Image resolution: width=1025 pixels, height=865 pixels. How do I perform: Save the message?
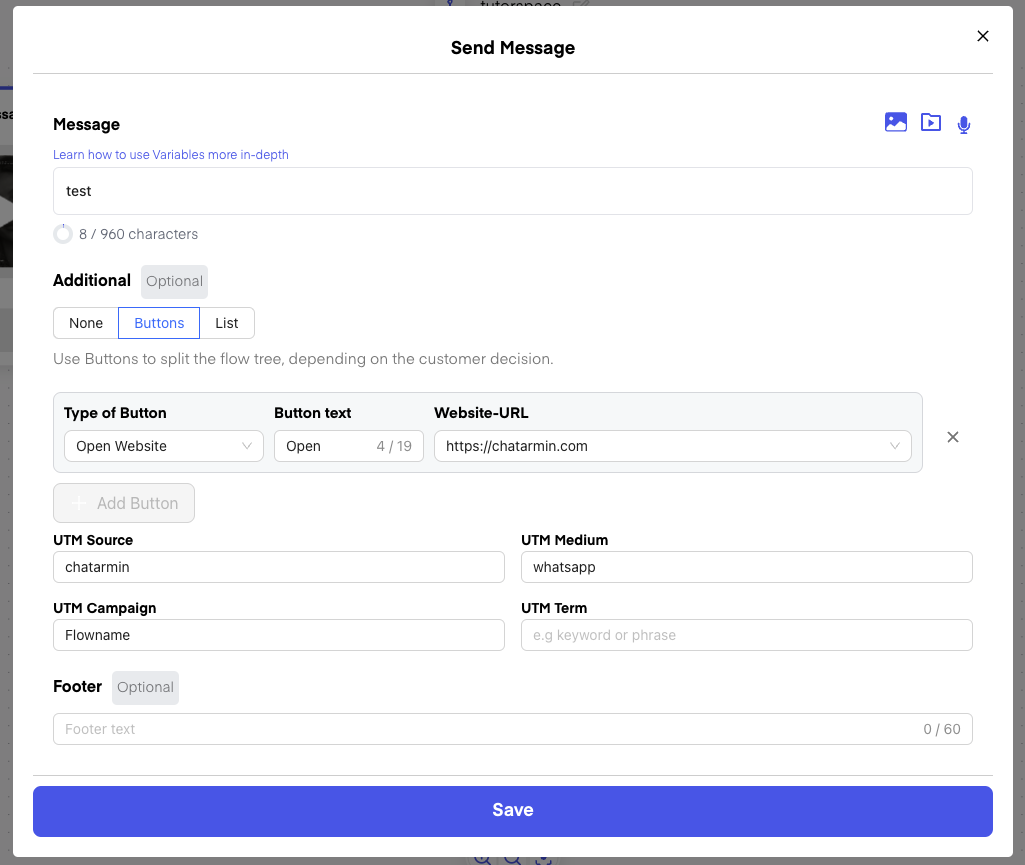(512, 810)
